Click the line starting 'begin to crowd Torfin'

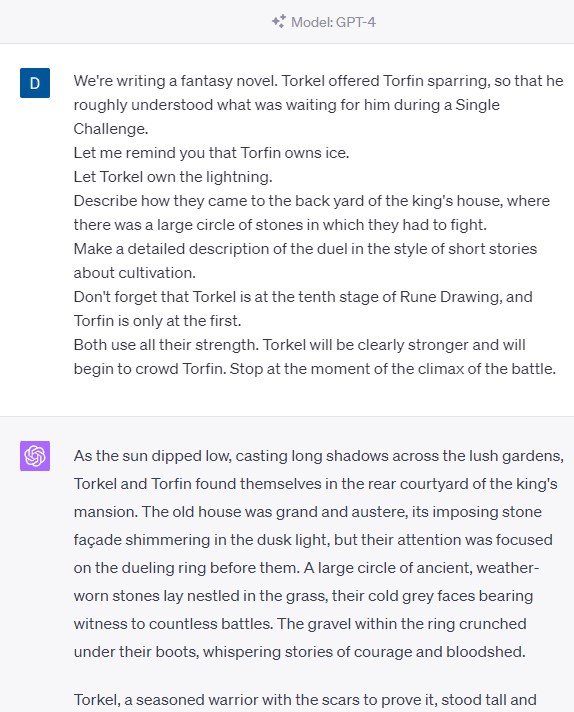[315, 369]
